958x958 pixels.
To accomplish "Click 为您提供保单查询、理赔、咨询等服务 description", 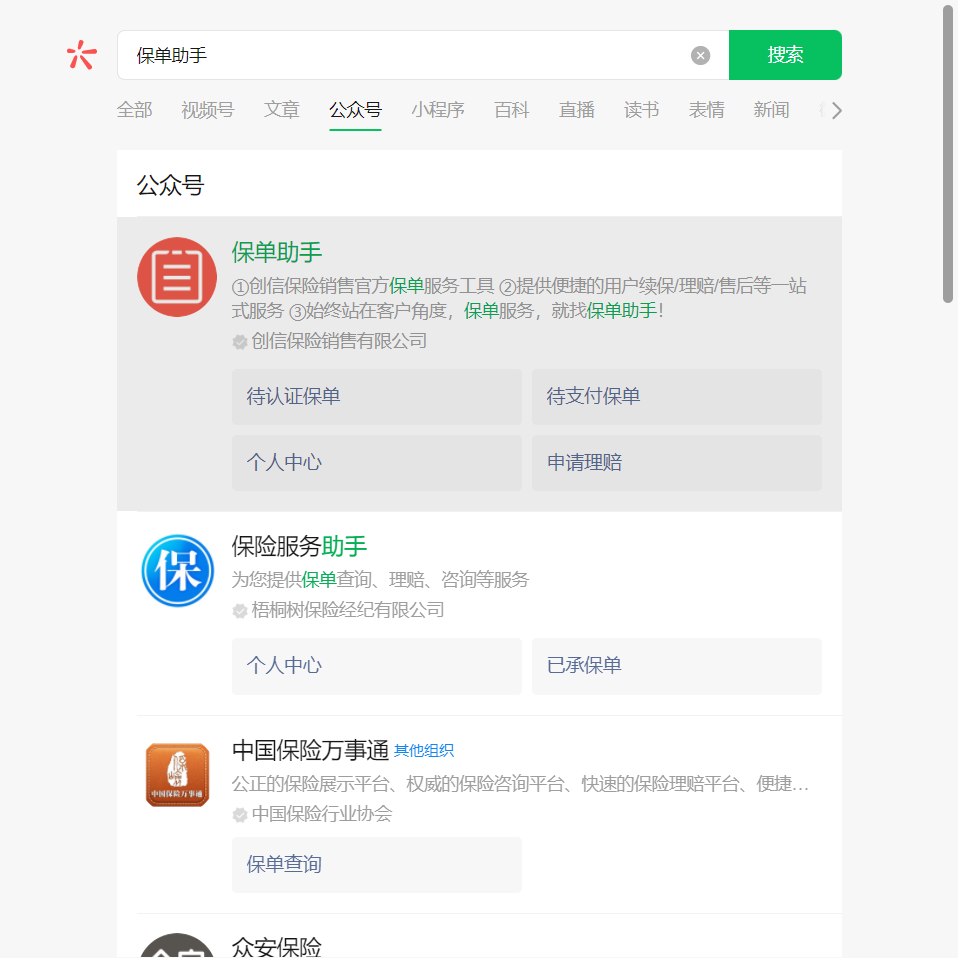I will (380, 579).
